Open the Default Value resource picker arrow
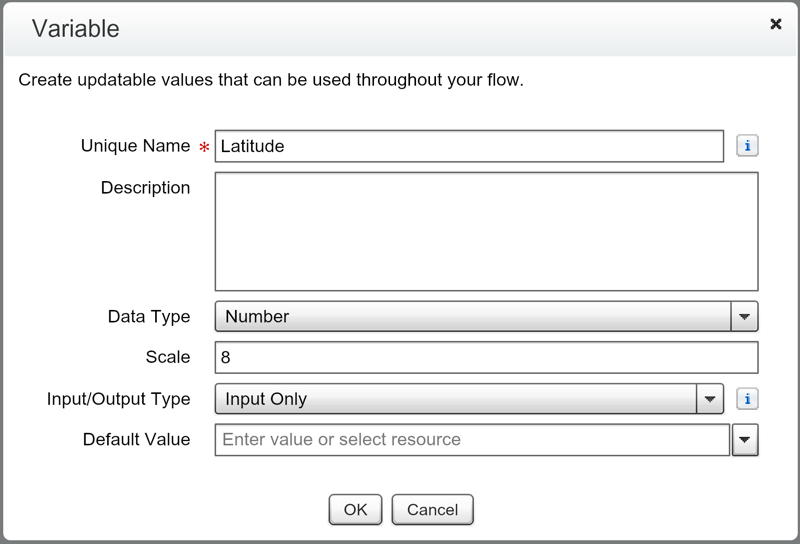 pos(745,440)
